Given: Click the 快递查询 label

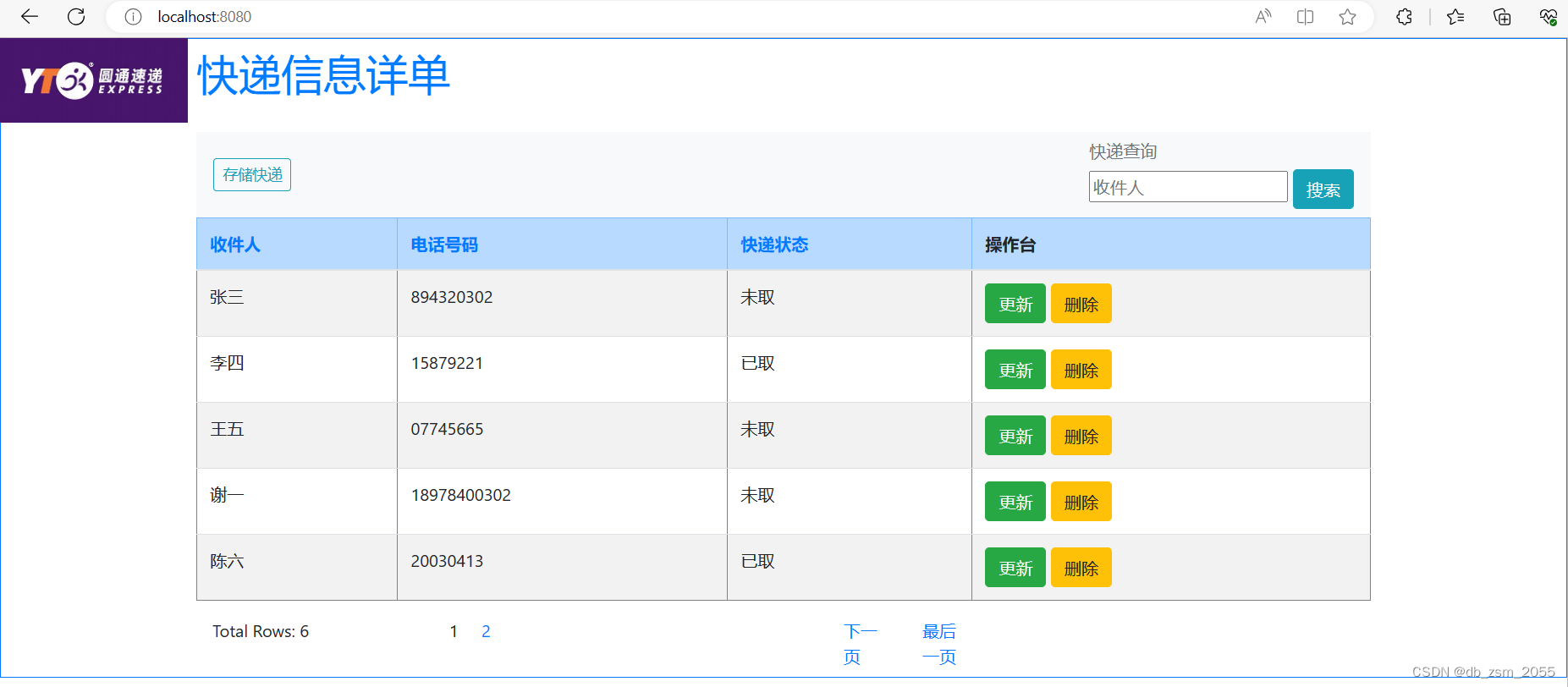Looking at the screenshot, I should pyautogui.click(x=1123, y=151).
